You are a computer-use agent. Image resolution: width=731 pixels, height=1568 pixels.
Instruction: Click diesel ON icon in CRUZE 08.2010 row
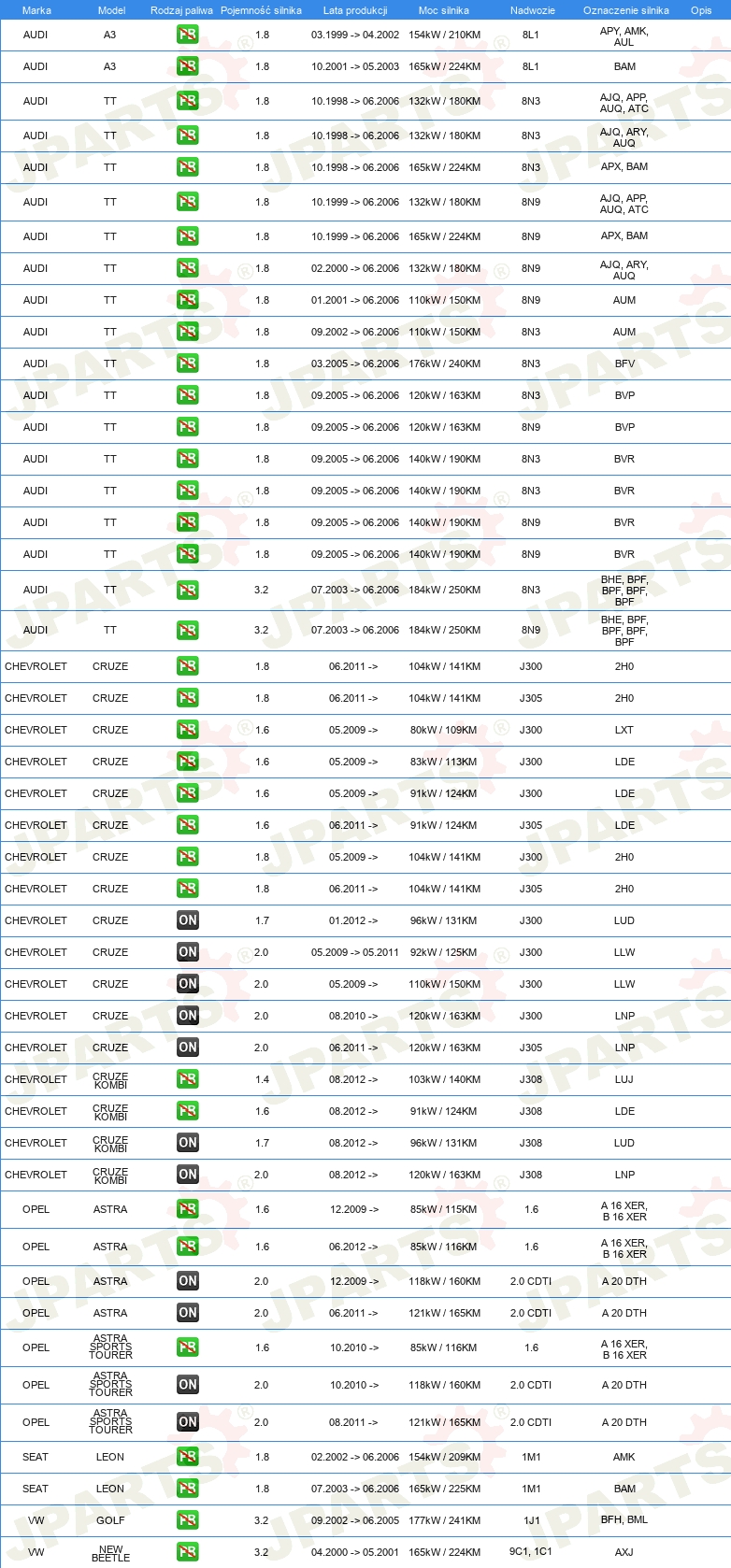pyautogui.click(x=187, y=1016)
